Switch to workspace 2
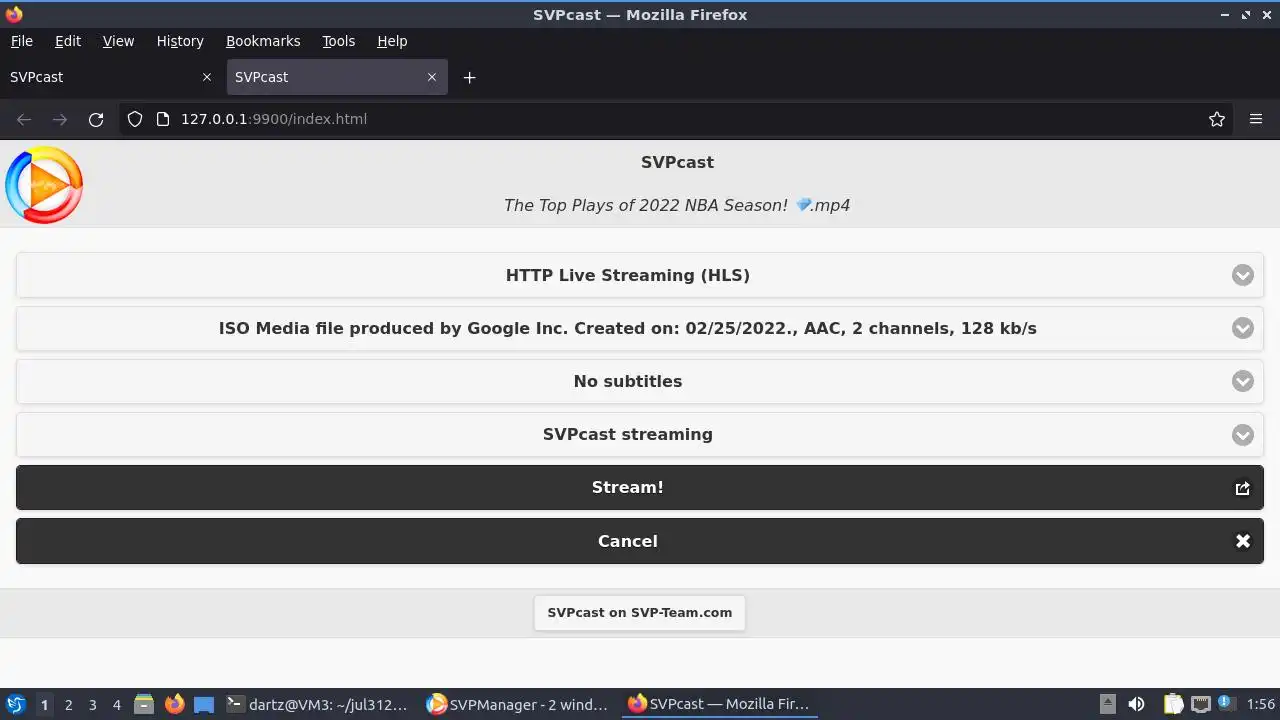The image size is (1280, 720). pos(68,704)
